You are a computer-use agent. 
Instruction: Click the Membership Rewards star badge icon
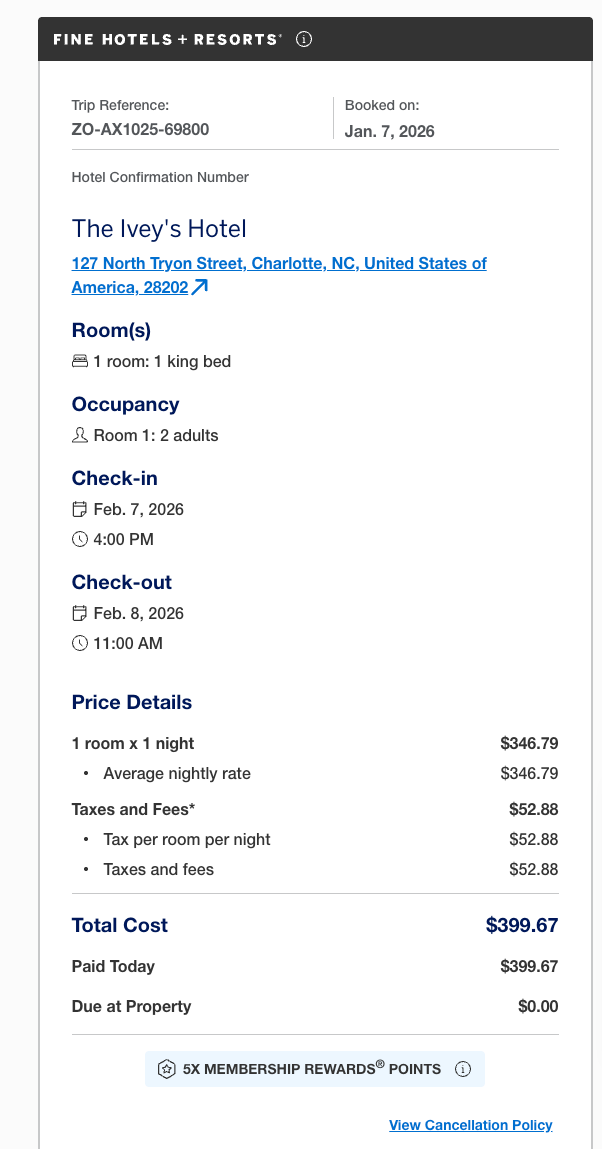pos(166,1069)
